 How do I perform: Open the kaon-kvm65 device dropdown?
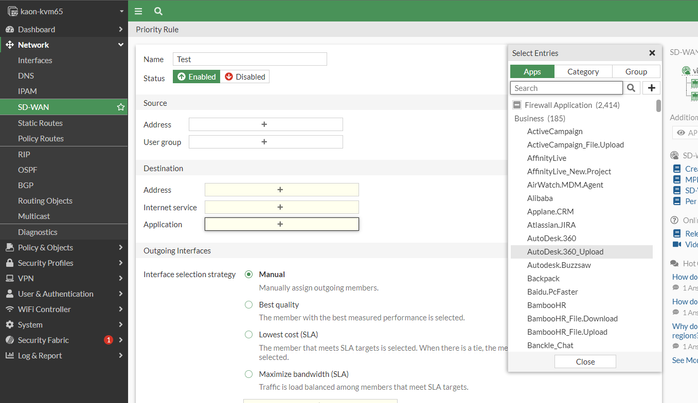click(x=64, y=11)
